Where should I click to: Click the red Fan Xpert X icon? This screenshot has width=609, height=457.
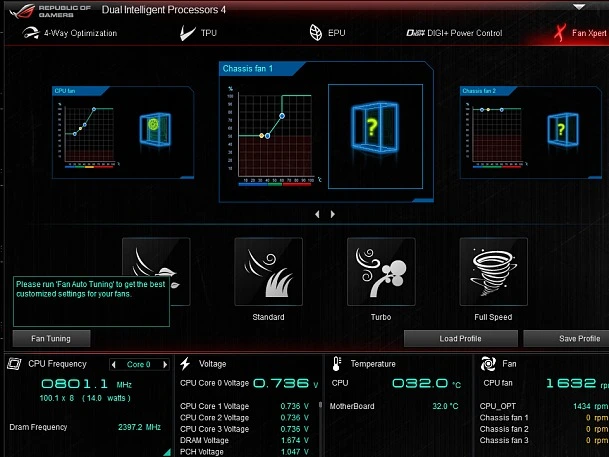559,33
